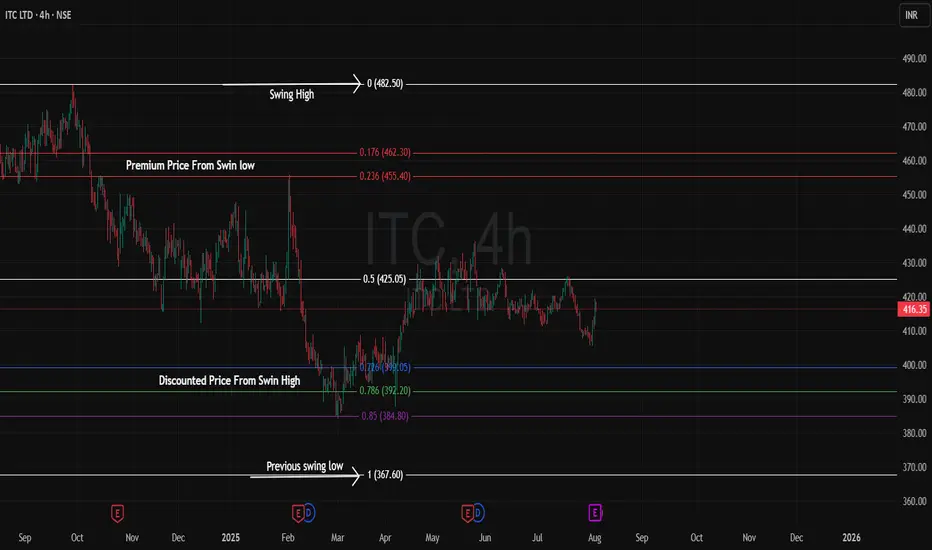932x550 pixels.
Task: Click the 0.5 (425.05) Fibonacci level label
Action: point(385,279)
